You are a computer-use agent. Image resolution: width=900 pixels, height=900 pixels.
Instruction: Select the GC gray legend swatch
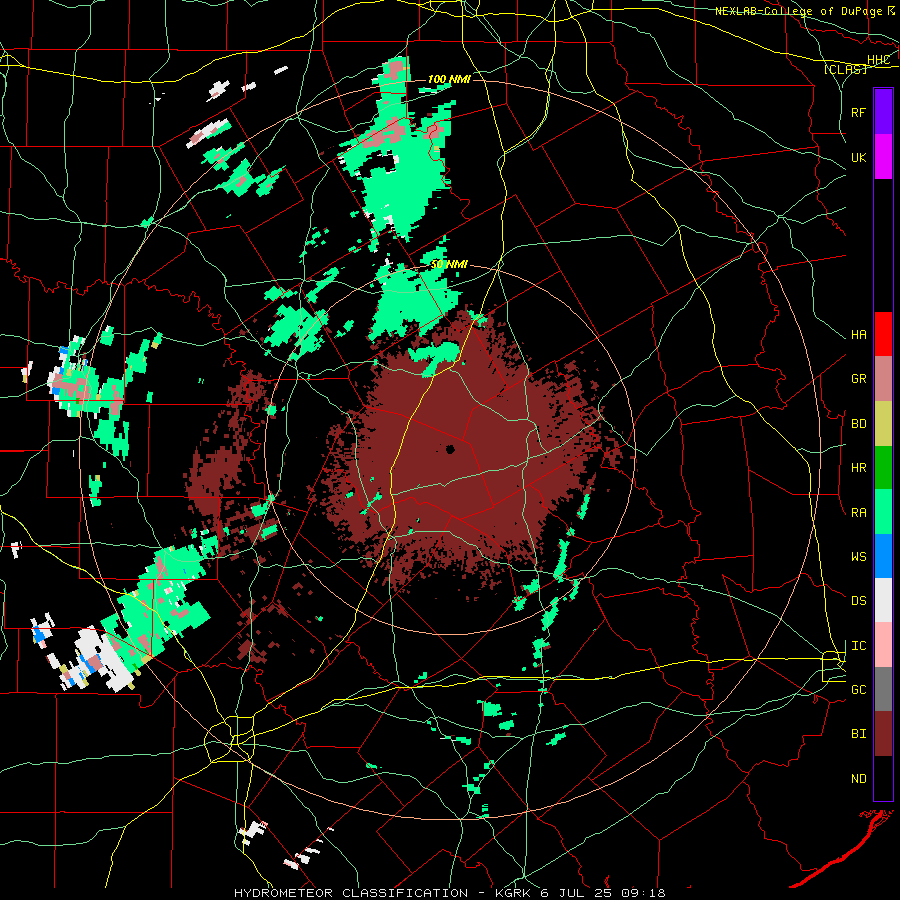coord(883,689)
